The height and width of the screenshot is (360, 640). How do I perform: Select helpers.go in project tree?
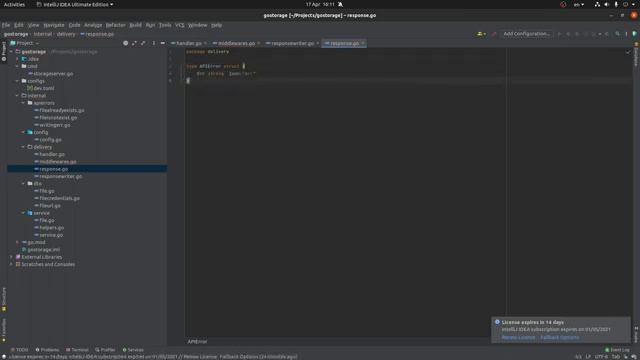tap(49, 228)
